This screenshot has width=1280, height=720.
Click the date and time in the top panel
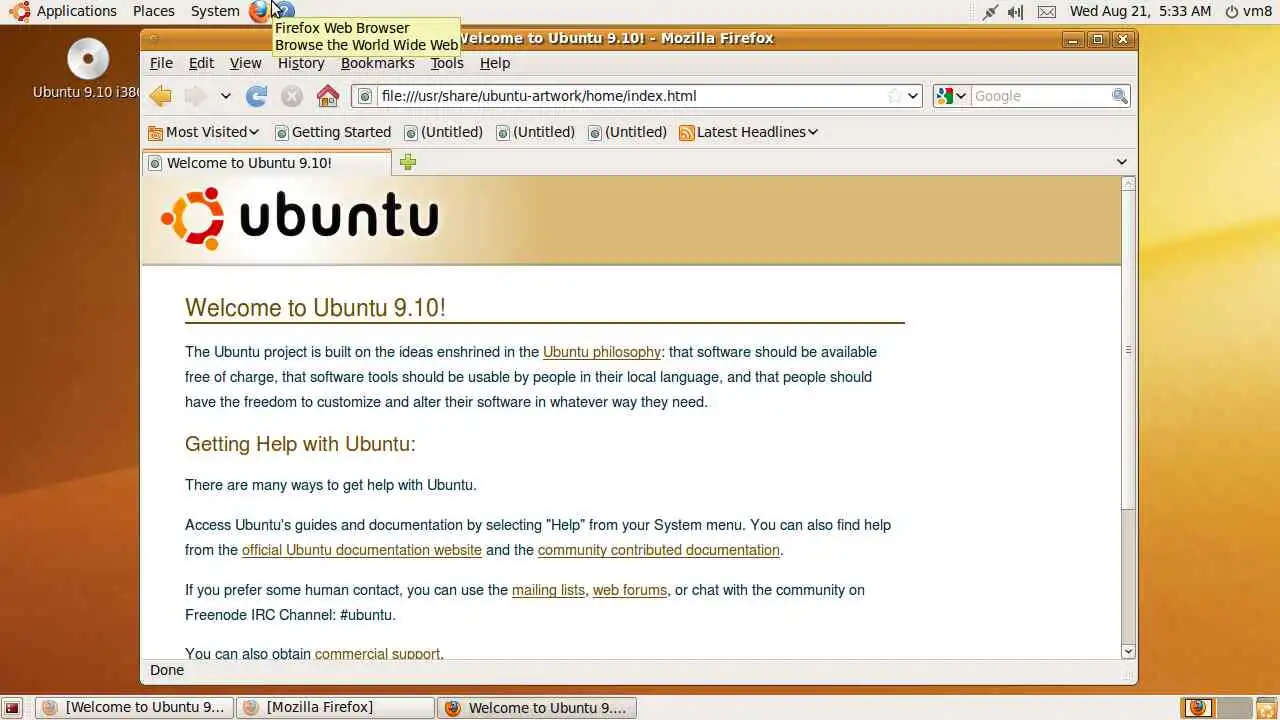[1140, 11]
